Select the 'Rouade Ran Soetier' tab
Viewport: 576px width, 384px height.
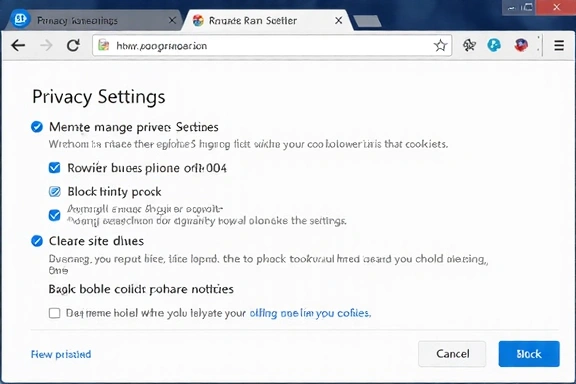pos(266,20)
